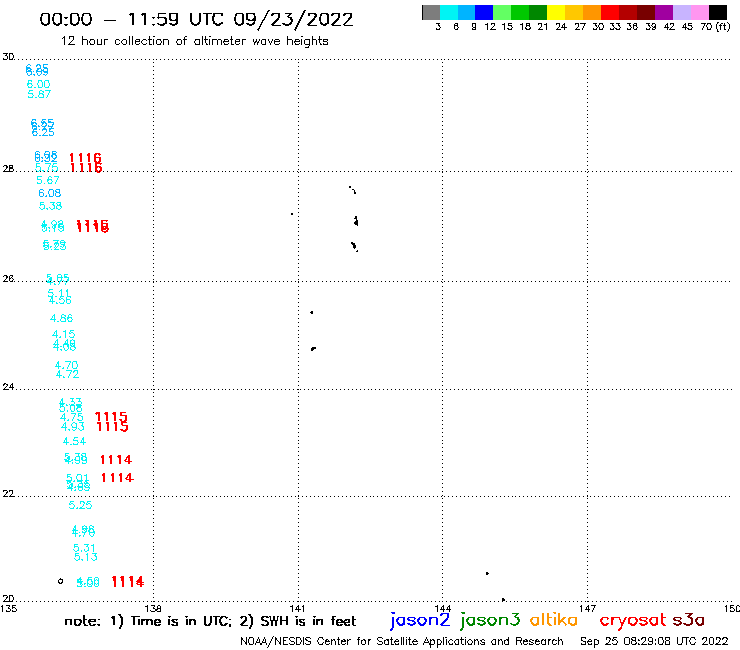Click the latitude 30 axis label
Viewport: 740px width, 650px height.
click(x=8, y=57)
